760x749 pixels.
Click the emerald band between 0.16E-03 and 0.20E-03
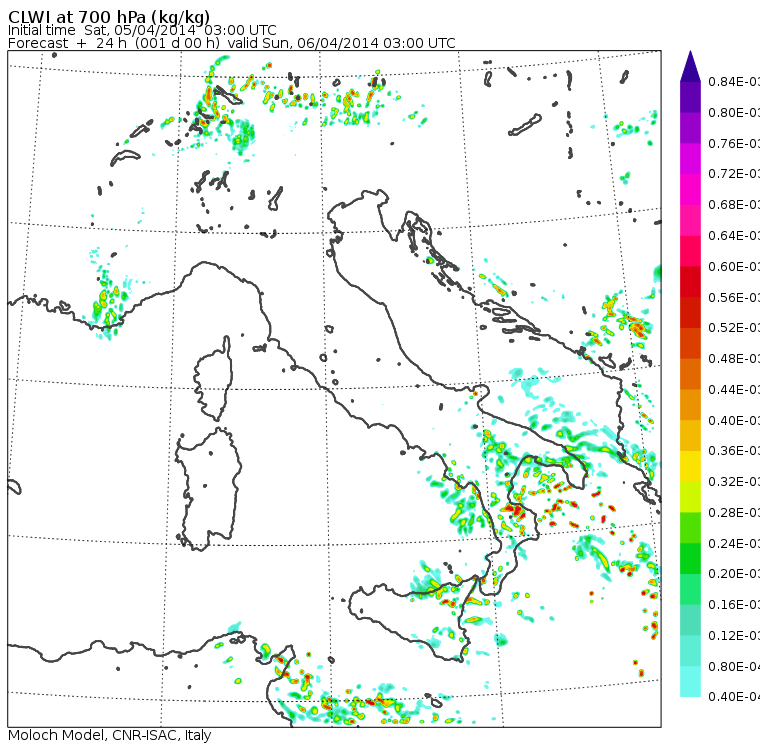coord(690,590)
